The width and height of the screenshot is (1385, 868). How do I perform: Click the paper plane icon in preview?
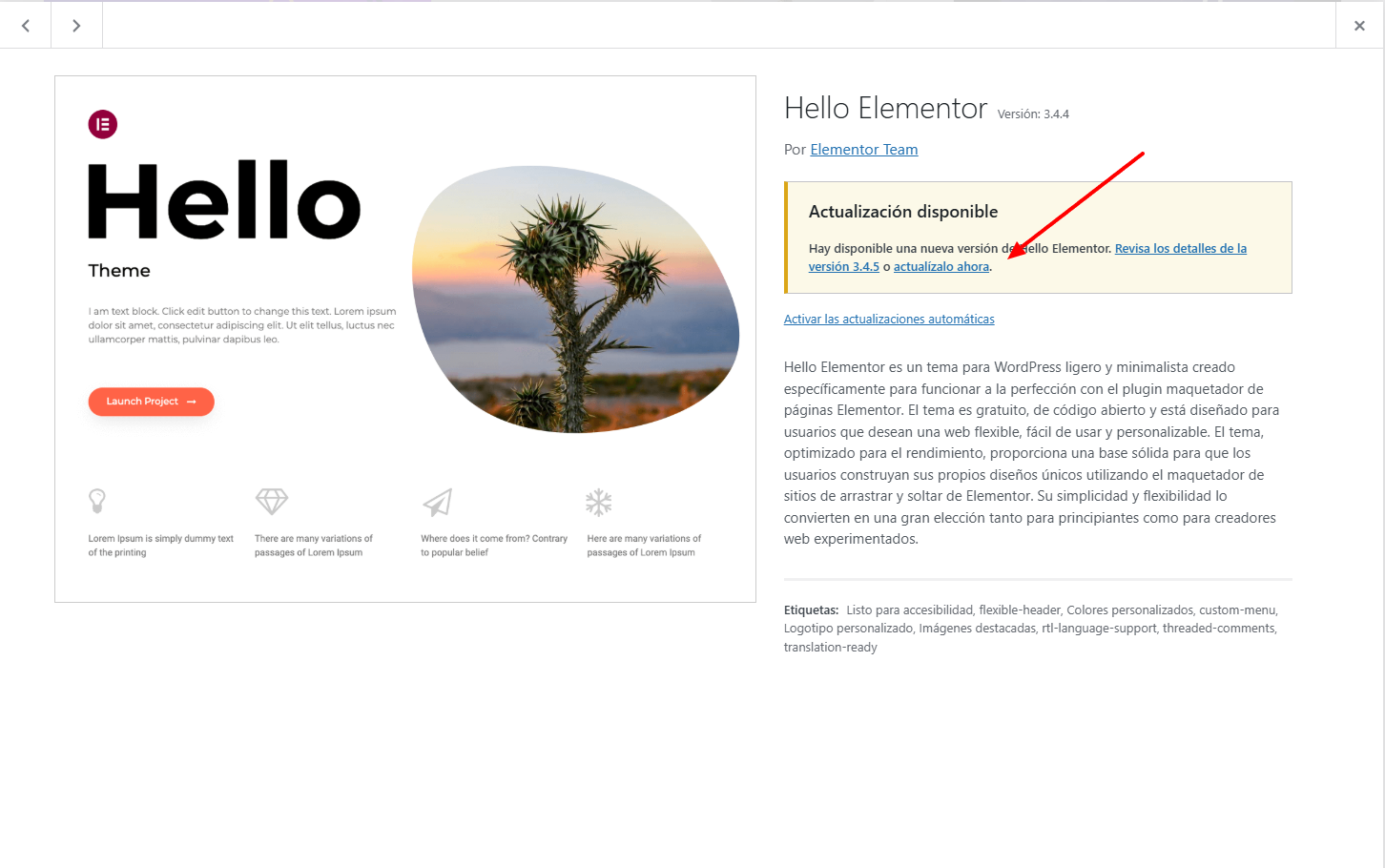click(438, 502)
